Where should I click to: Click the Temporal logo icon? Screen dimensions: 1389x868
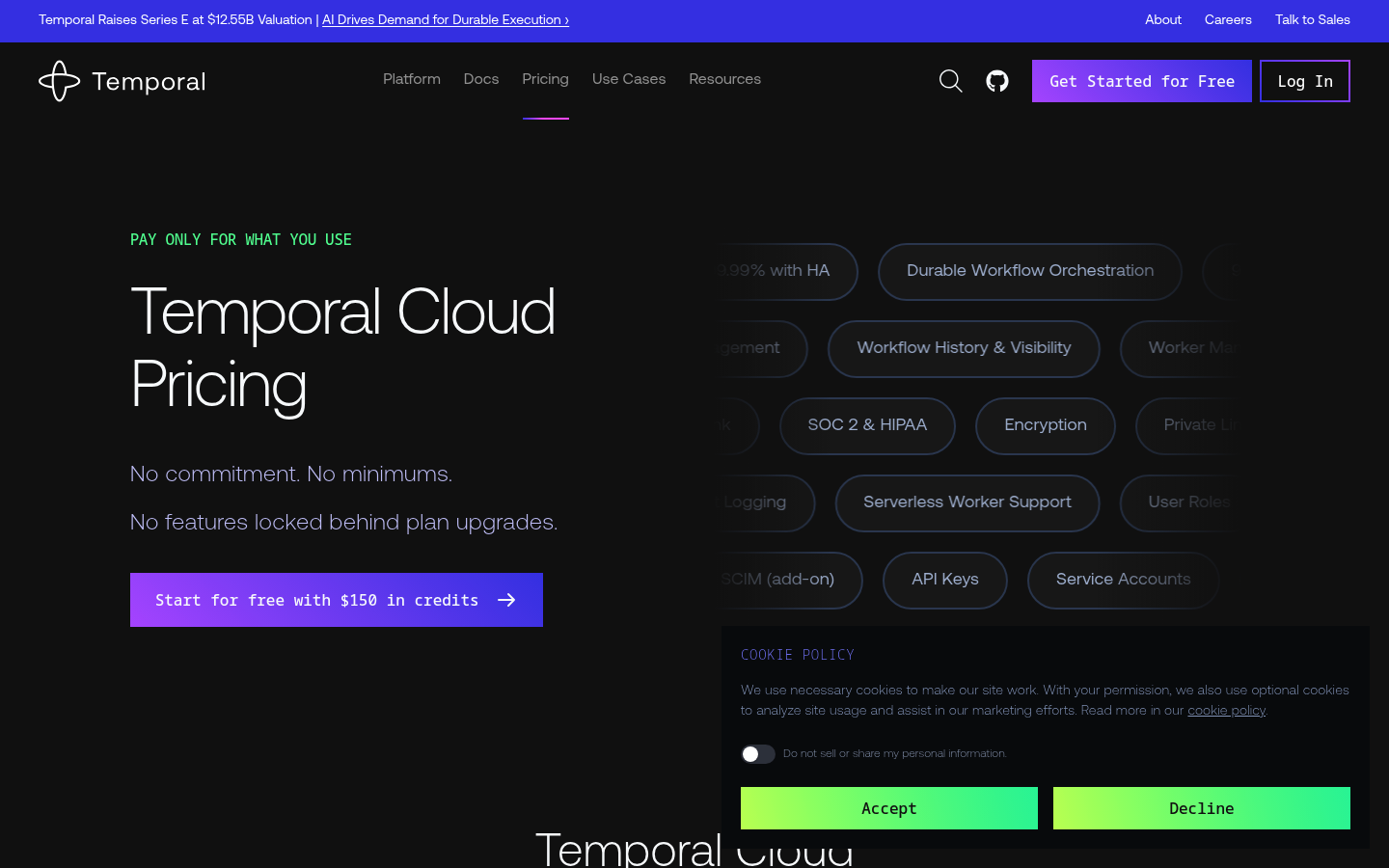click(59, 81)
